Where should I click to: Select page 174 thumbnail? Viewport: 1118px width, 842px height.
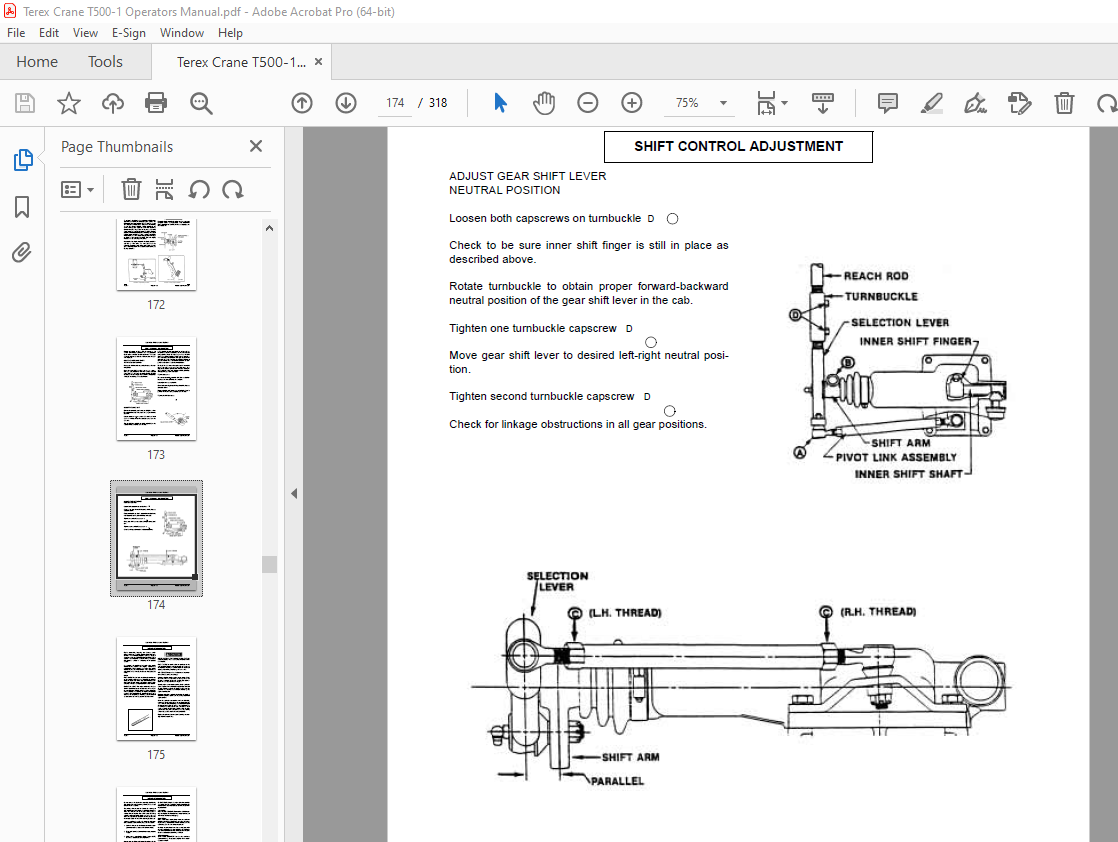click(156, 538)
